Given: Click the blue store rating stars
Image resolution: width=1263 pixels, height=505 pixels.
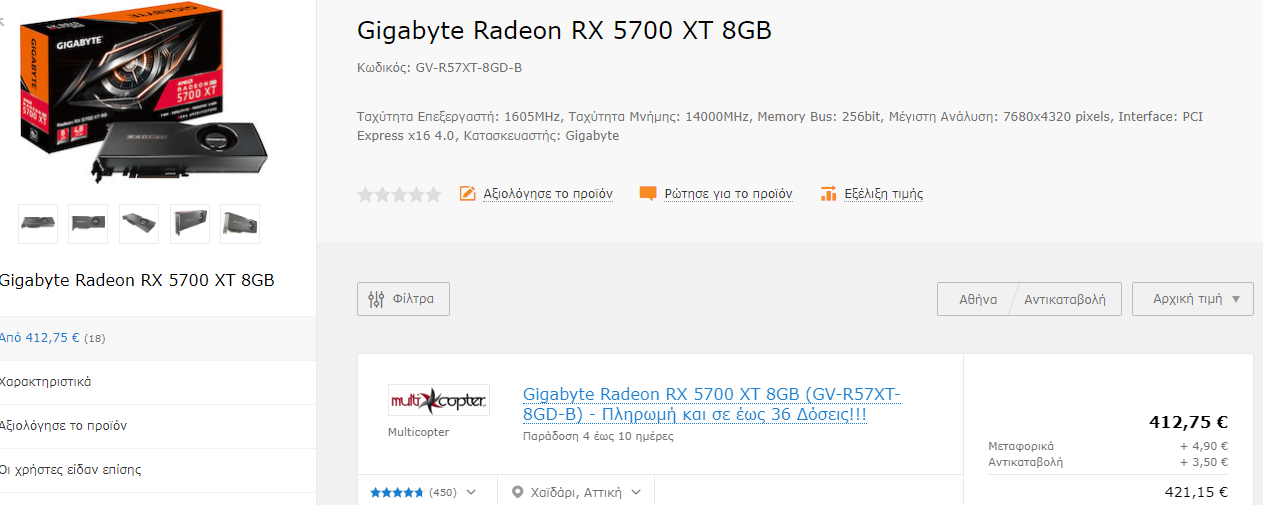Looking at the screenshot, I should (396, 492).
